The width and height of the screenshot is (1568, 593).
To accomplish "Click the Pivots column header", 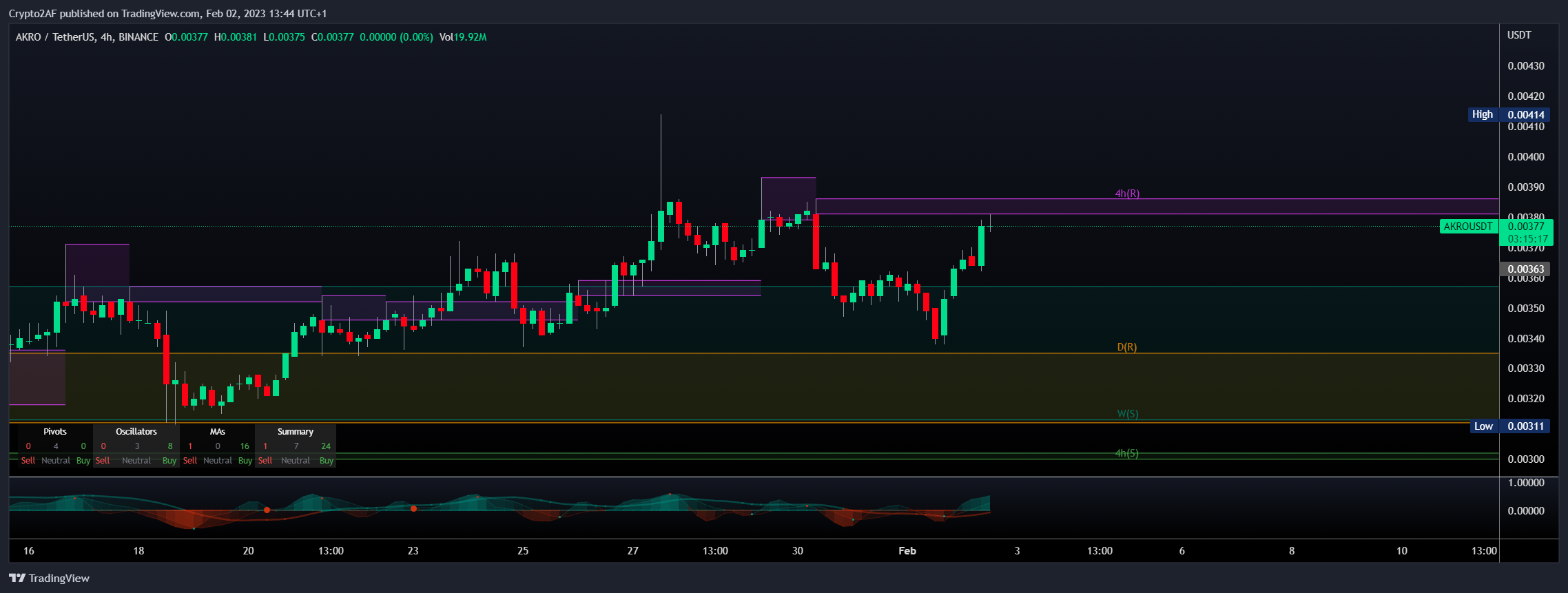I will pos(55,432).
